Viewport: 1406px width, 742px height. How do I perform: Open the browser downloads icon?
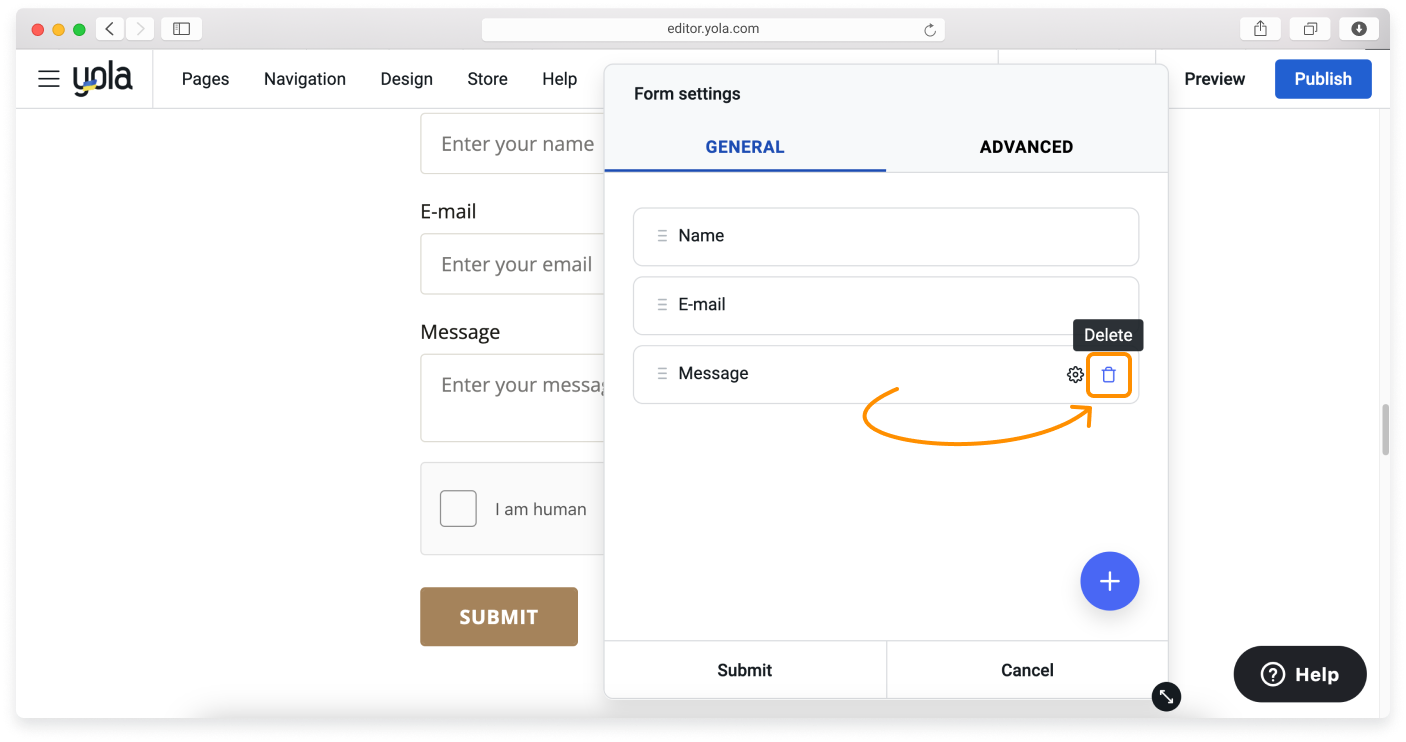tap(1358, 29)
